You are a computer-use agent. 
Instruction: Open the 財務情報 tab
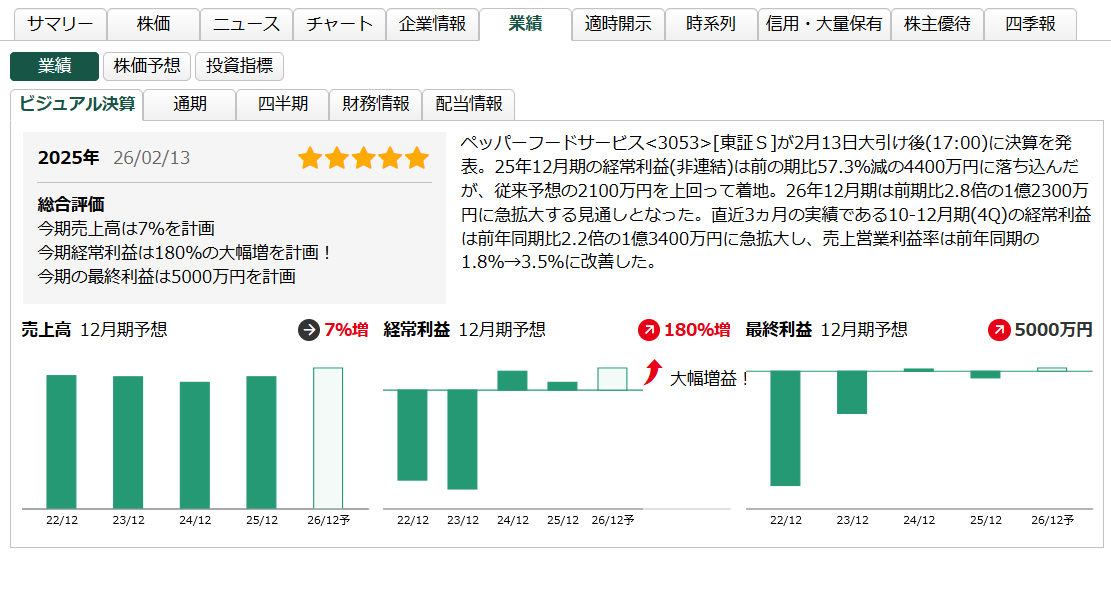click(375, 104)
